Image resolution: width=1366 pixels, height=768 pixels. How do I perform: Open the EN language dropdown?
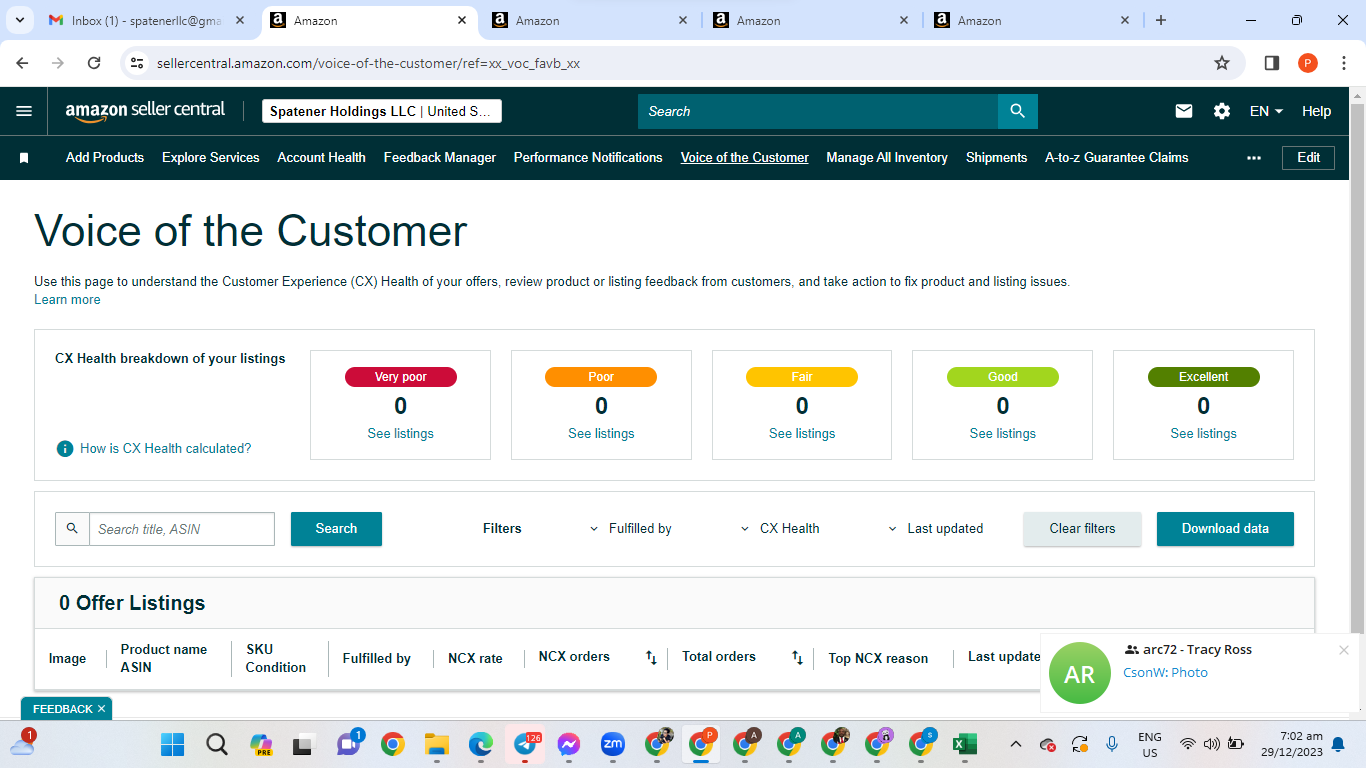click(x=1266, y=111)
